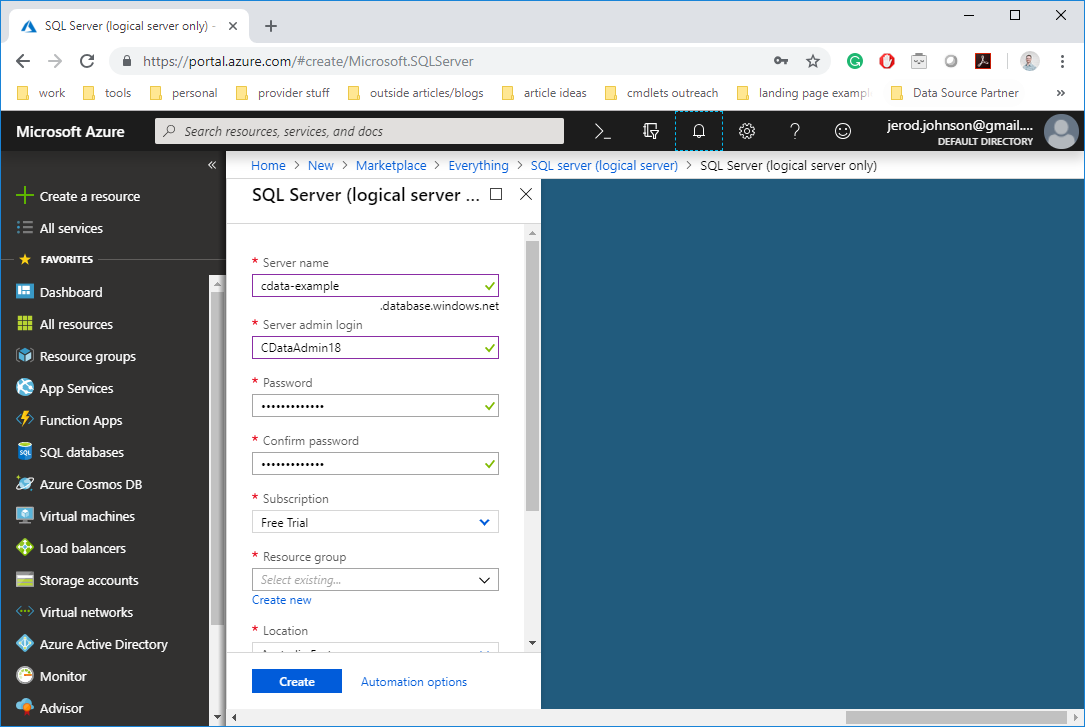Viewport: 1085px width, 727px height.
Task: Open portal settings gear icon
Action: pos(747,131)
